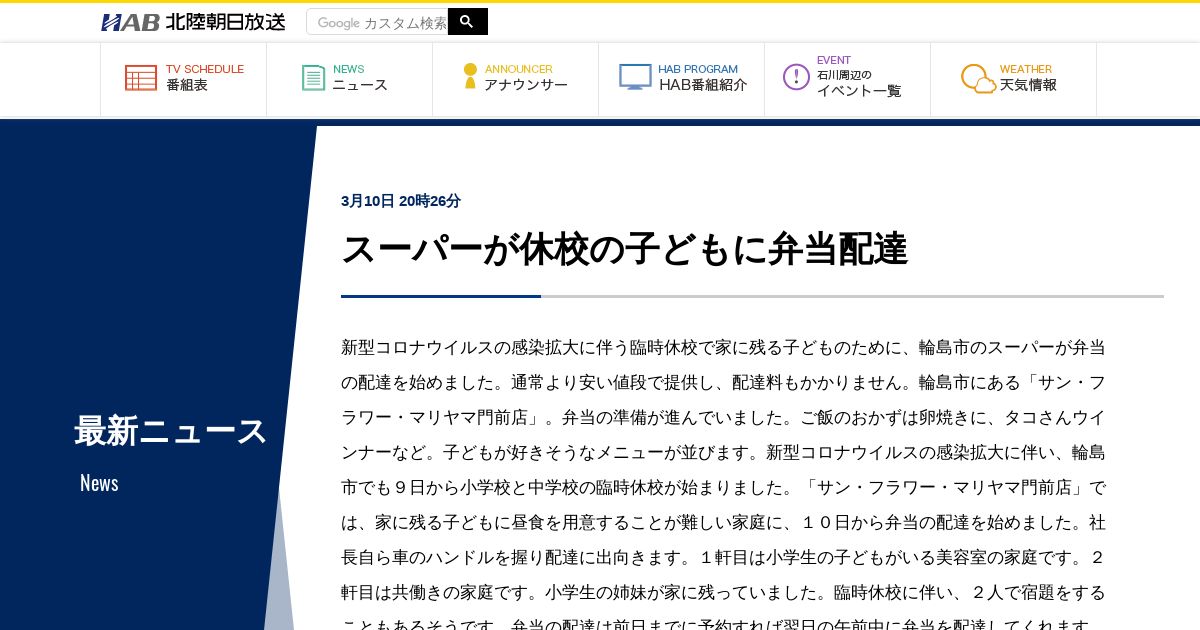Click the yellow announcer person icon
The width and height of the screenshot is (1200, 630).
coord(470,77)
